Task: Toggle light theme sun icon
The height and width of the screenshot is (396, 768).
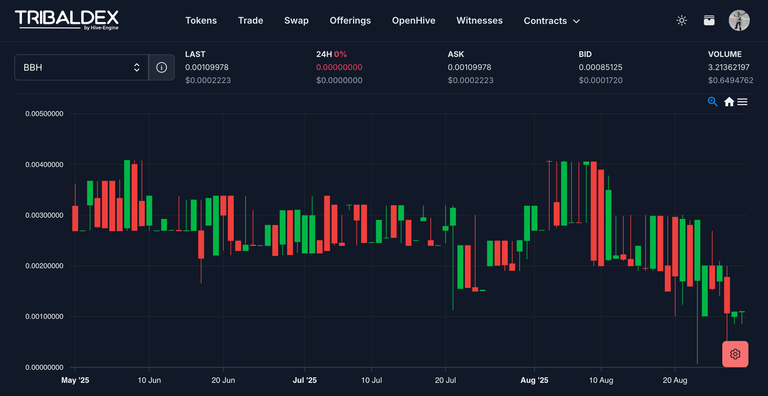Action: point(681,21)
